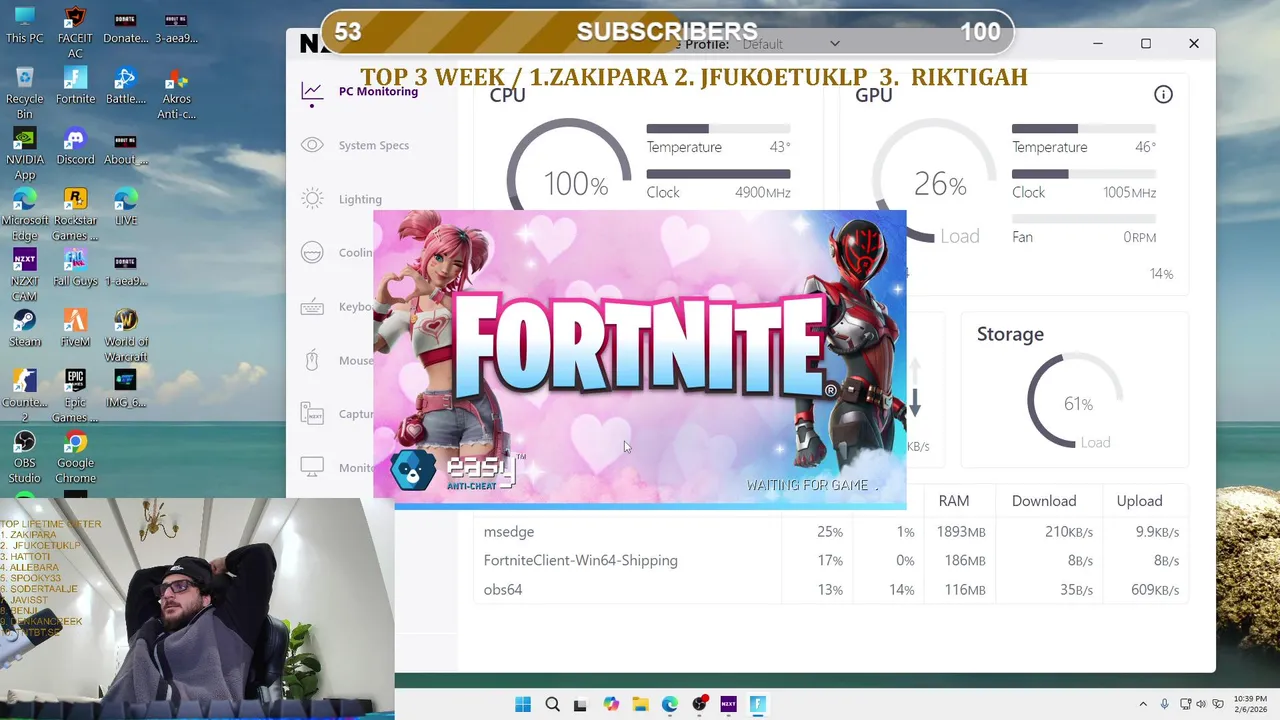Click the Cooling fan icon in sidebar
This screenshot has width=1280, height=720.
coord(312,252)
